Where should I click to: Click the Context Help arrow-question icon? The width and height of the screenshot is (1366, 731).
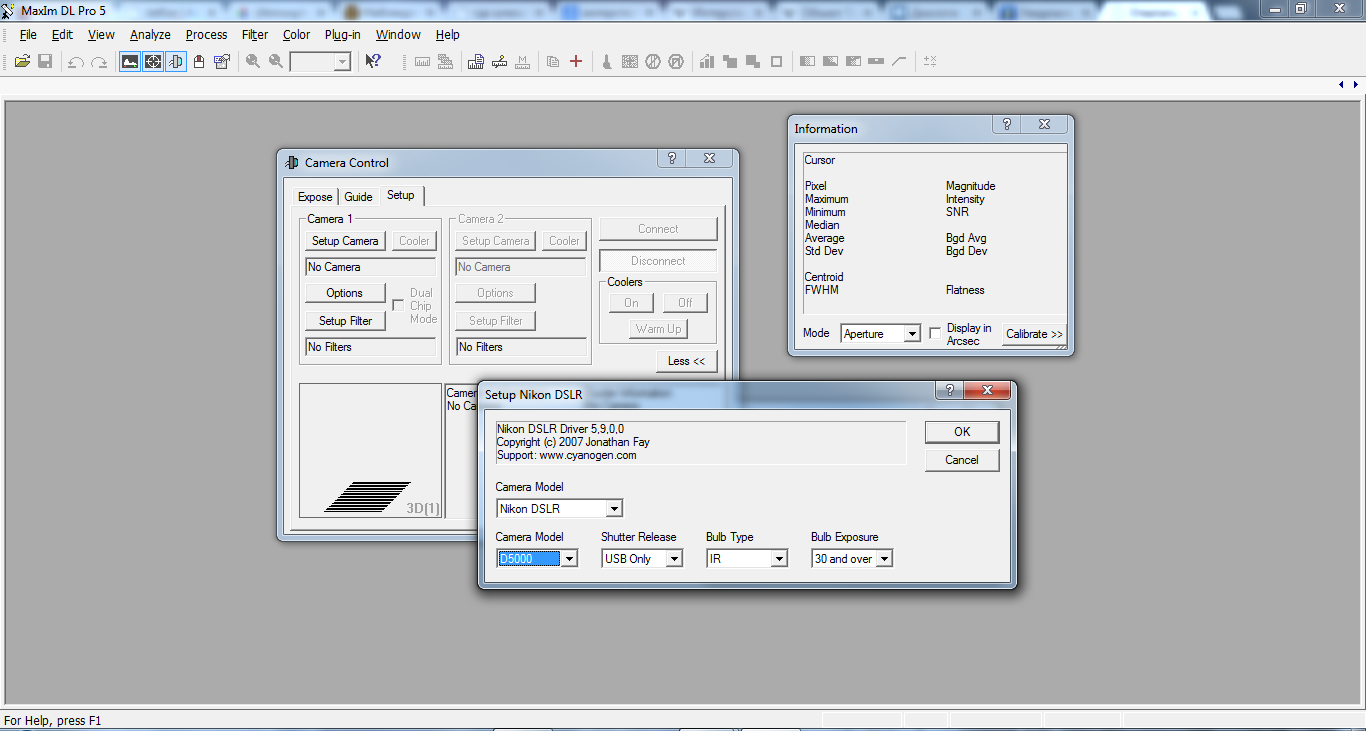(373, 62)
